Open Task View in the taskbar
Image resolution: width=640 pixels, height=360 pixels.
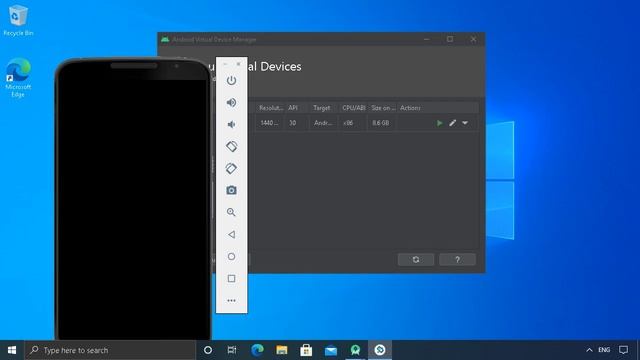click(x=232, y=350)
